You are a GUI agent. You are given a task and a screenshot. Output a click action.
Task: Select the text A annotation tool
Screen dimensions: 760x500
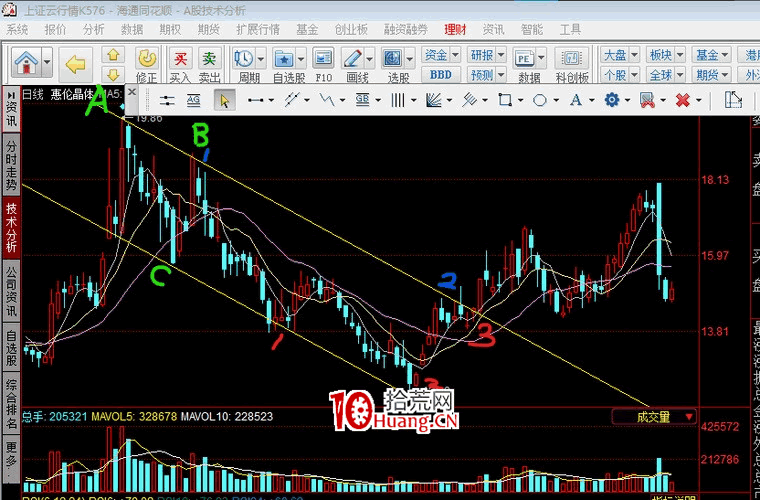(576, 100)
